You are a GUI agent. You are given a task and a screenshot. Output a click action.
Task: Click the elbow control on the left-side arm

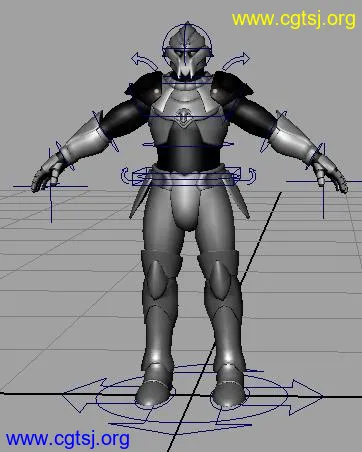tap(106, 131)
